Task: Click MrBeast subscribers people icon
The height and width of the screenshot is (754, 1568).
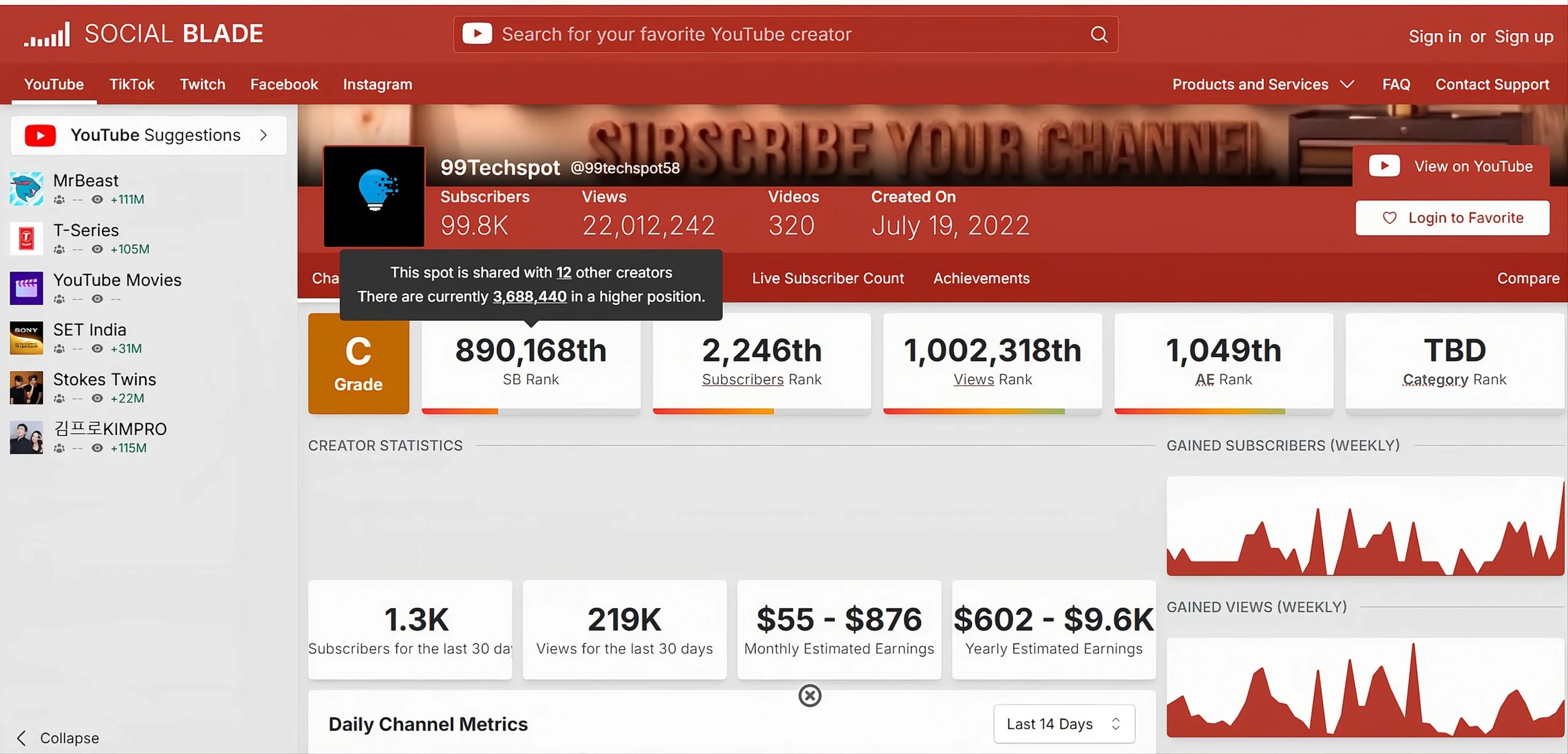Action: click(x=59, y=199)
